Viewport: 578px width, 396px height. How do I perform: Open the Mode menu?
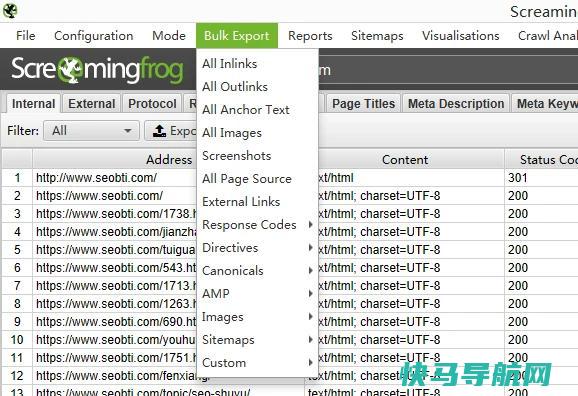click(x=169, y=36)
